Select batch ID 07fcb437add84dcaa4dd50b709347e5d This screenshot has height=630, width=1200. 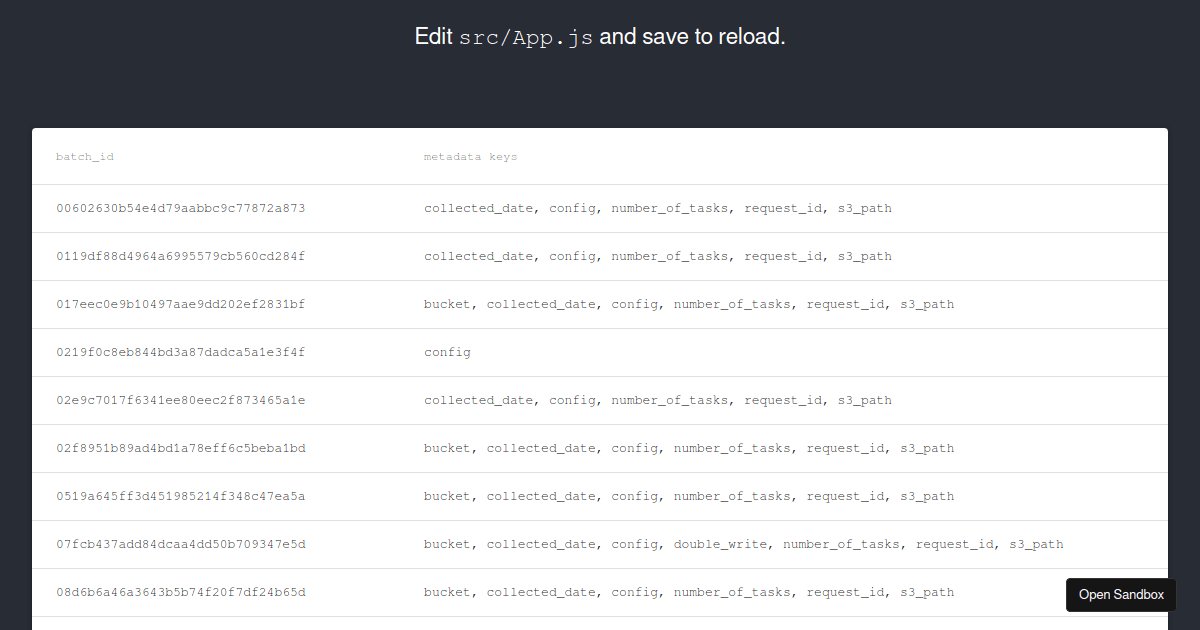tap(180, 544)
